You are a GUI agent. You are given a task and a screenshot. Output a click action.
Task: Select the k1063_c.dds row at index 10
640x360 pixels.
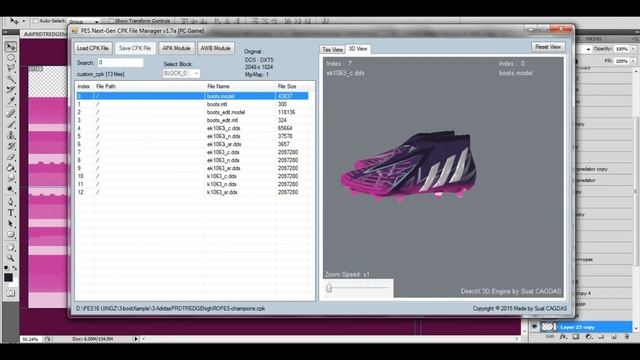[x=192, y=176]
